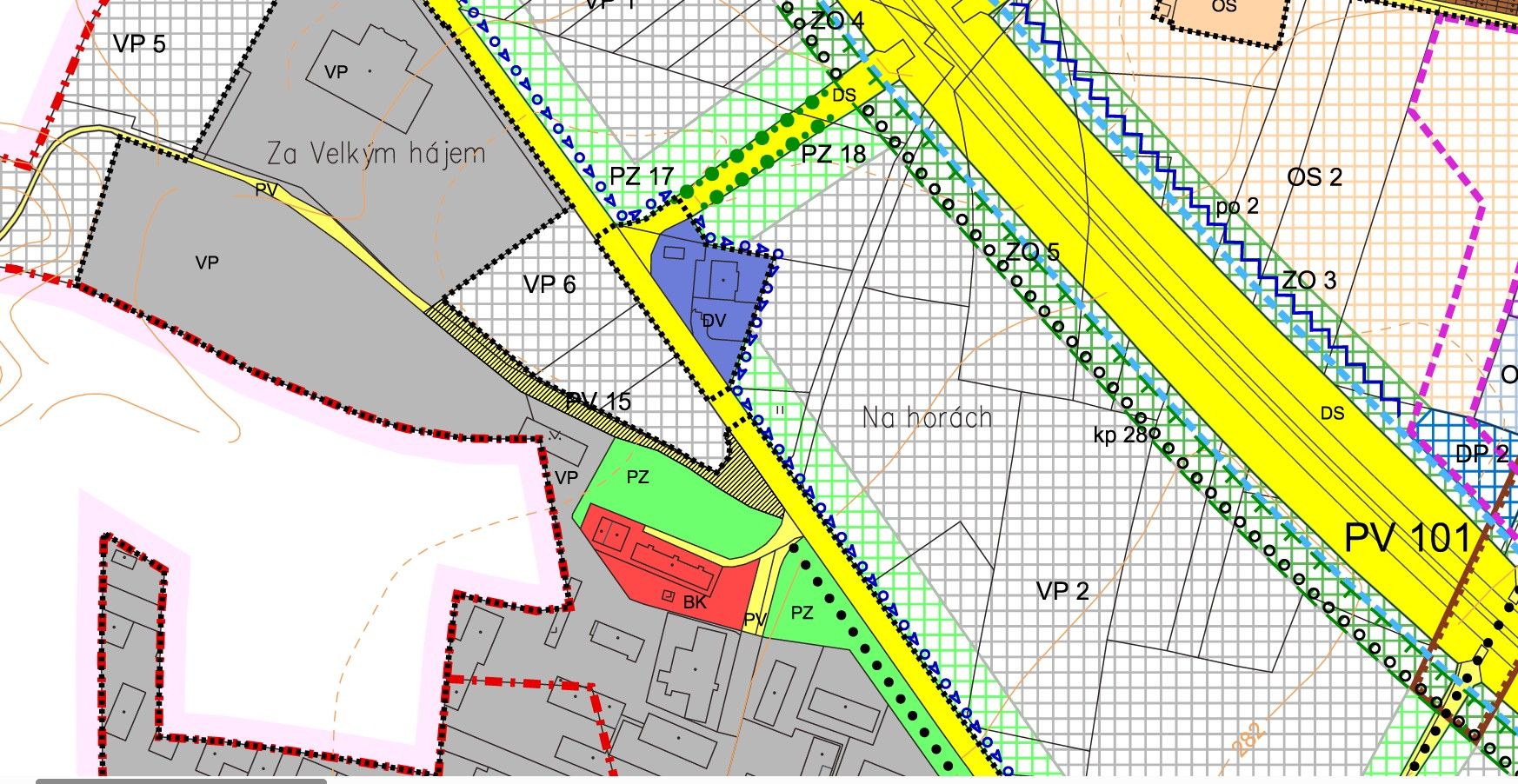This screenshot has width=1518, height=784.
Task: Select the VP 2 hatched zone label
Action: [1062, 592]
